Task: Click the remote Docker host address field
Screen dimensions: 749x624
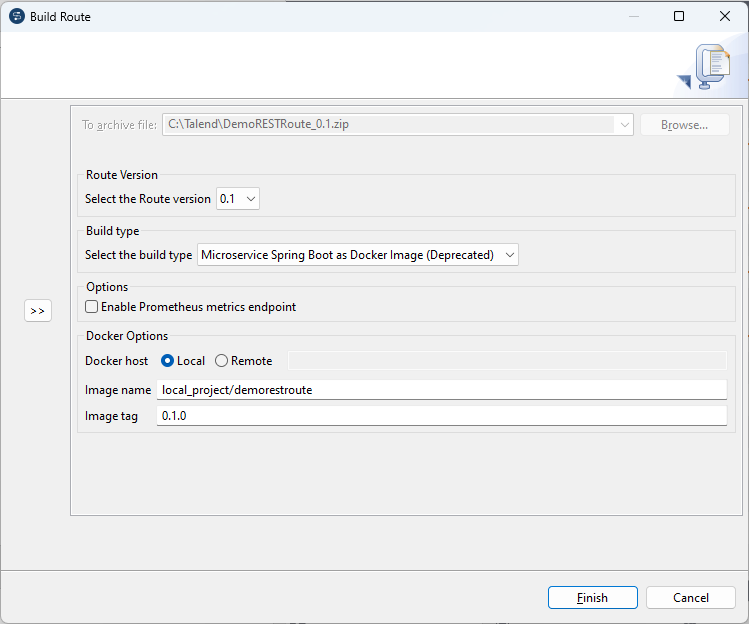Action: (507, 361)
